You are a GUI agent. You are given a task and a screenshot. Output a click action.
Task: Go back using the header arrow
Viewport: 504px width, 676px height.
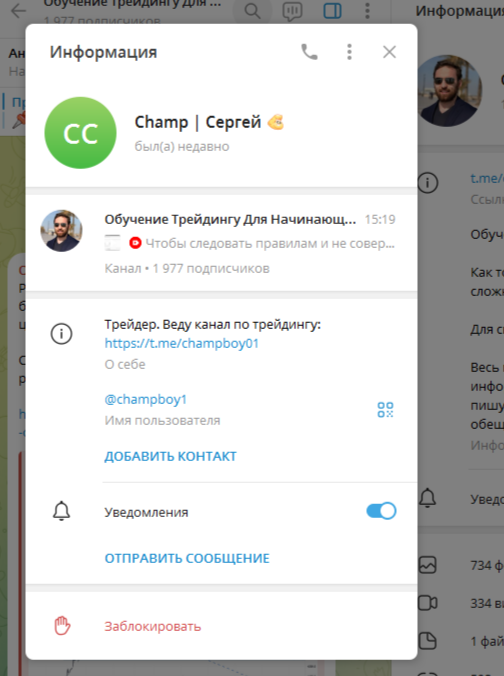click(19, 11)
